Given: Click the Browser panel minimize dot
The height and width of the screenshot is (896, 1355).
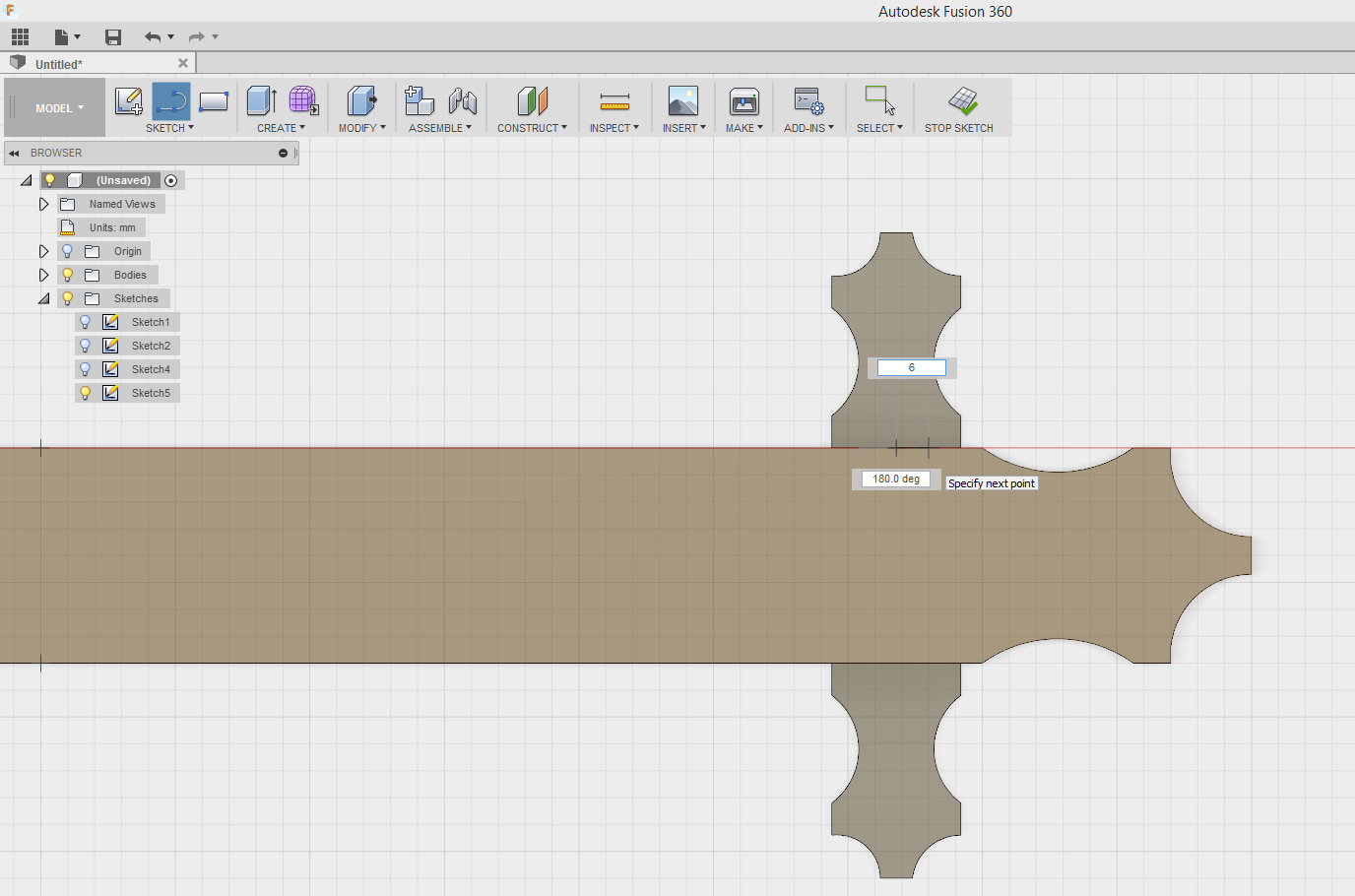Looking at the screenshot, I should coord(283,153).
